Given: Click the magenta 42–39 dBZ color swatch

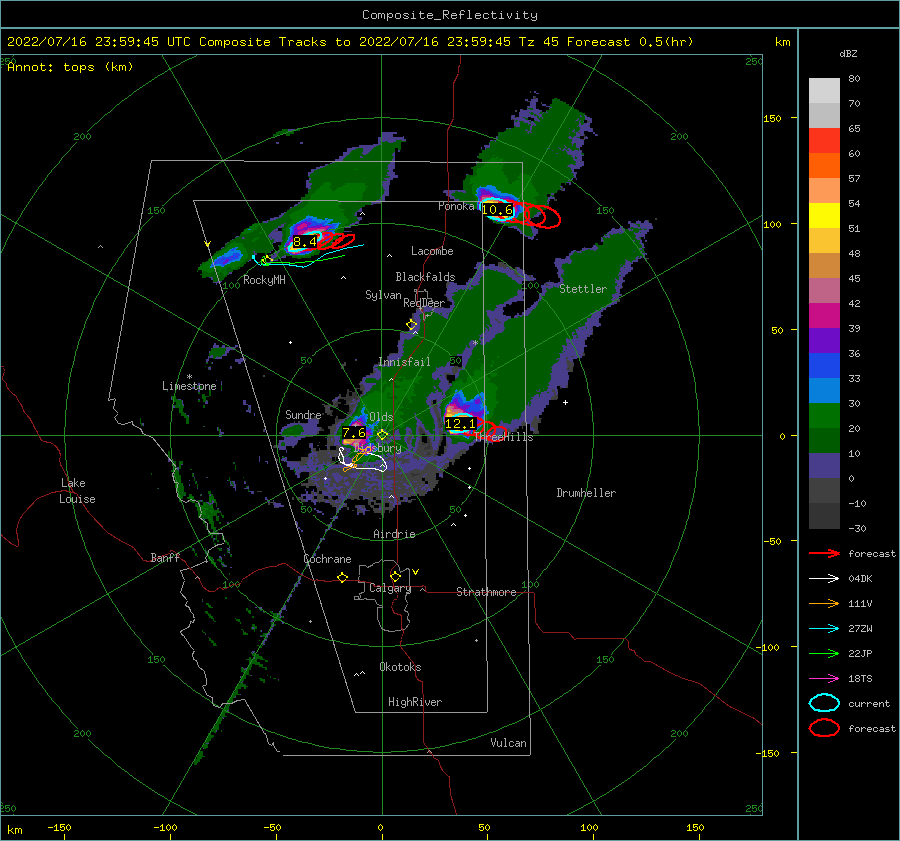Looking at the screenshot, I should click(x=824, y=316).
